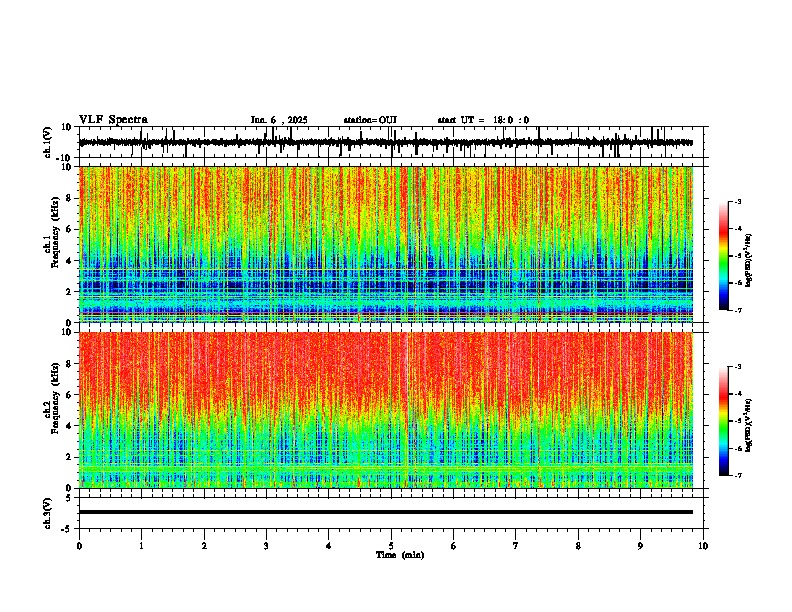This screenshot has height=612, width=792.
Task: Click the '-7' label on ch.2 colorbar
Action: point(737,475)
